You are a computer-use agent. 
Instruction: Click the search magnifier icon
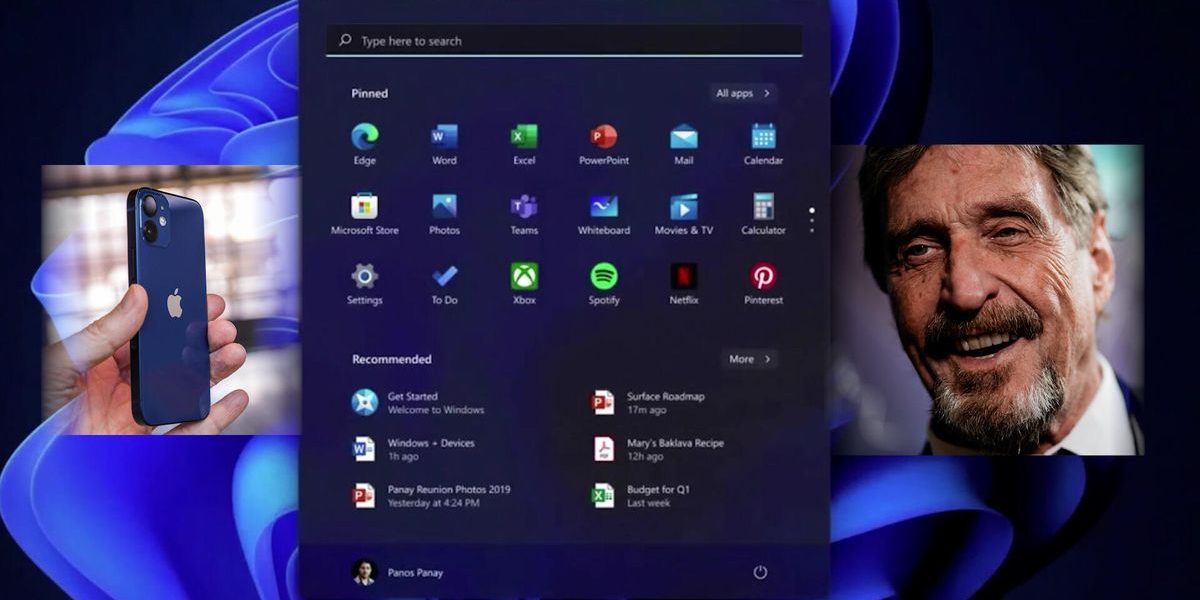click(345, 41)
